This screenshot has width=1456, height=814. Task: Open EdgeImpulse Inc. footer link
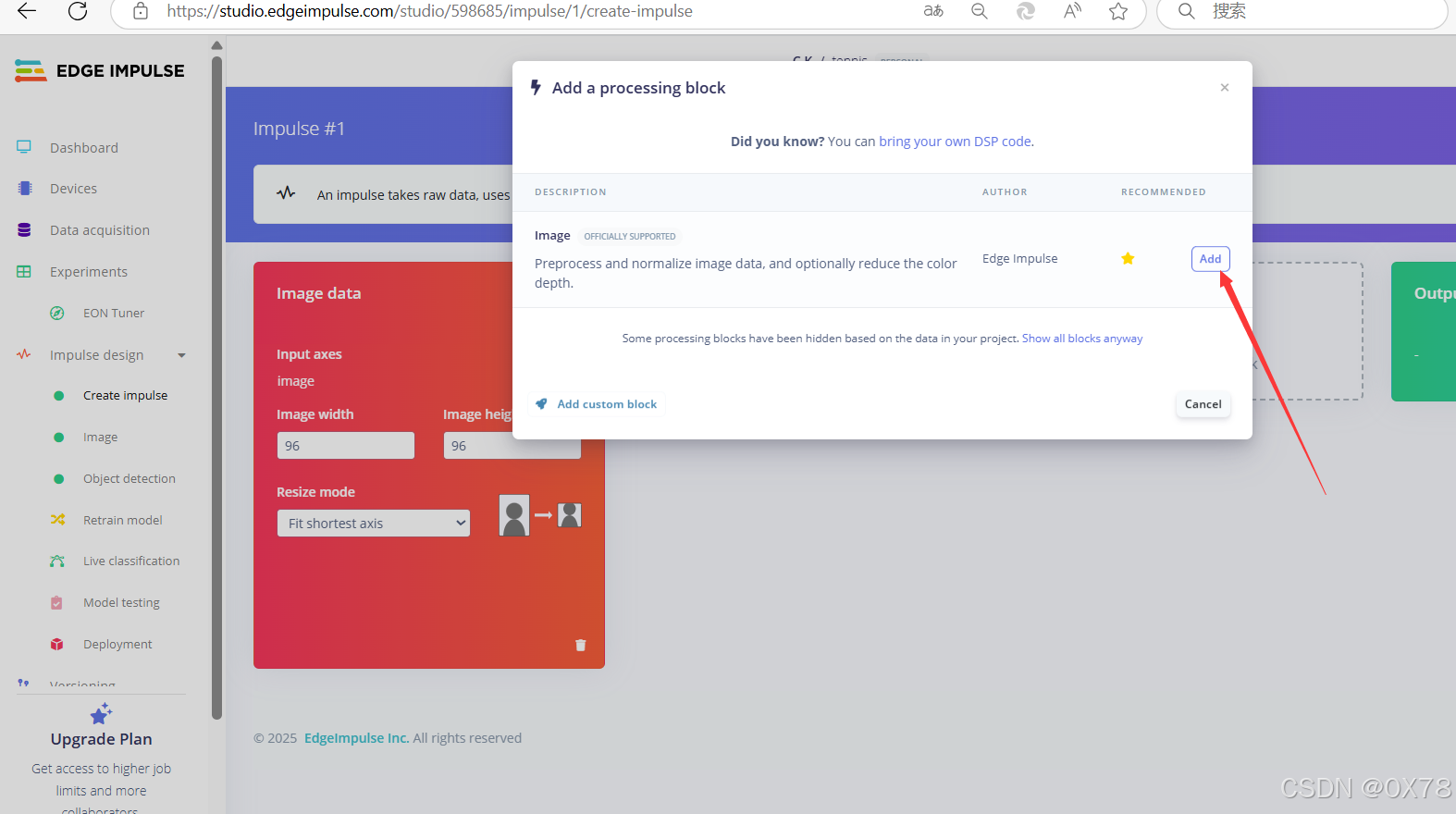(x=356, y=738)
